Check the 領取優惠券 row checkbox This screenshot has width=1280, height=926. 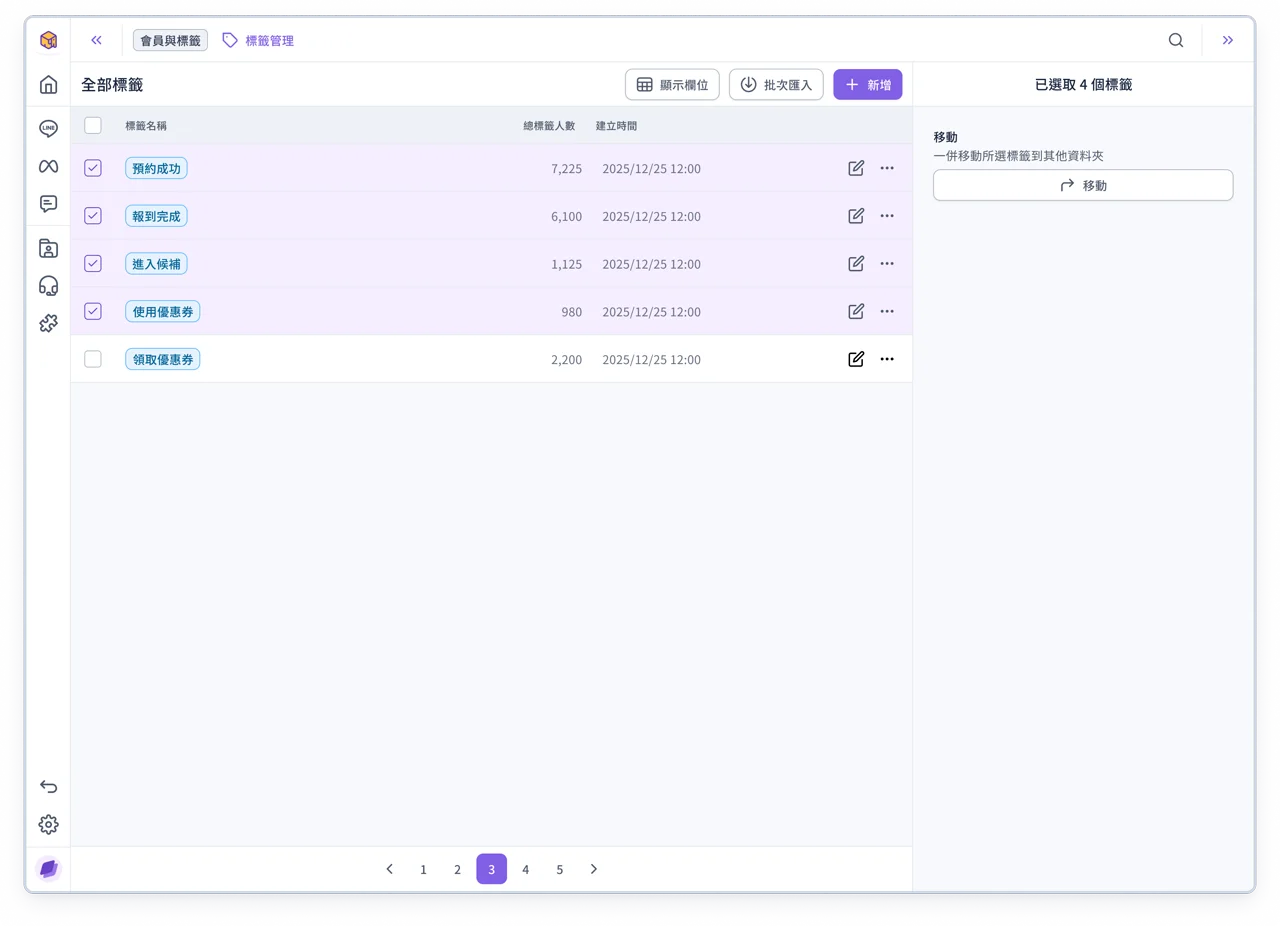point(93,359)
